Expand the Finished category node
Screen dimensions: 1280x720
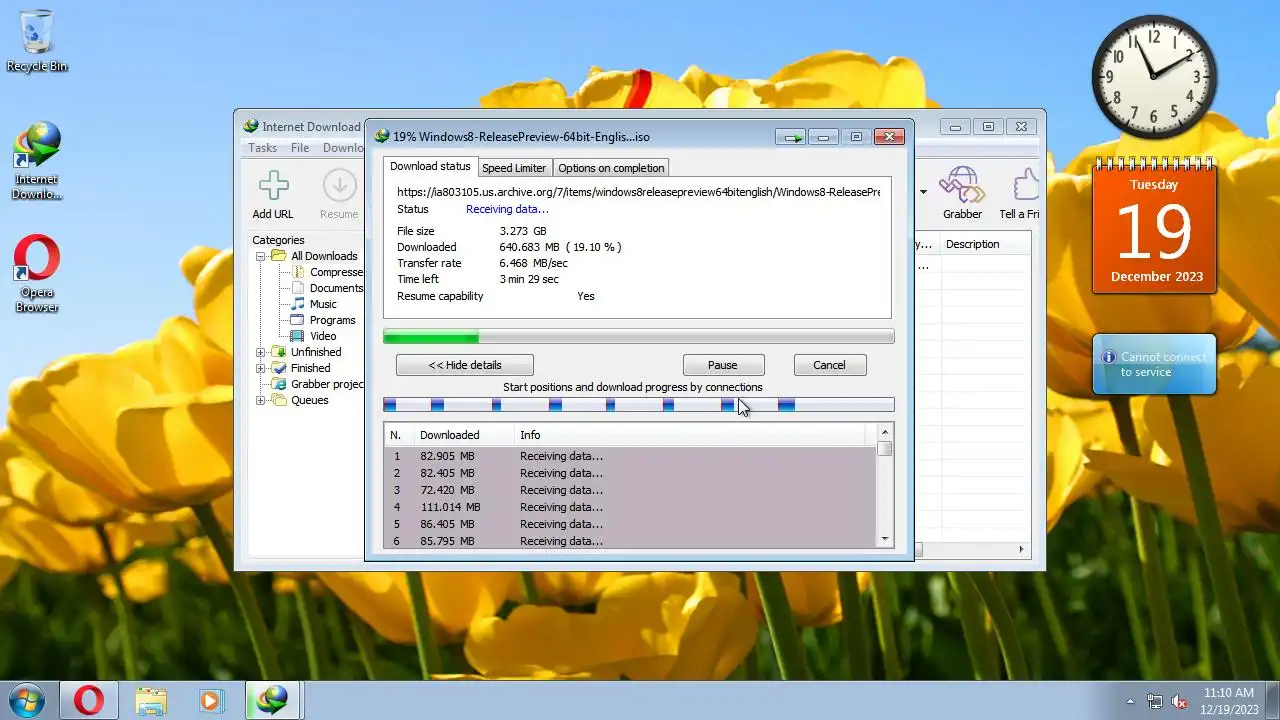261,368
